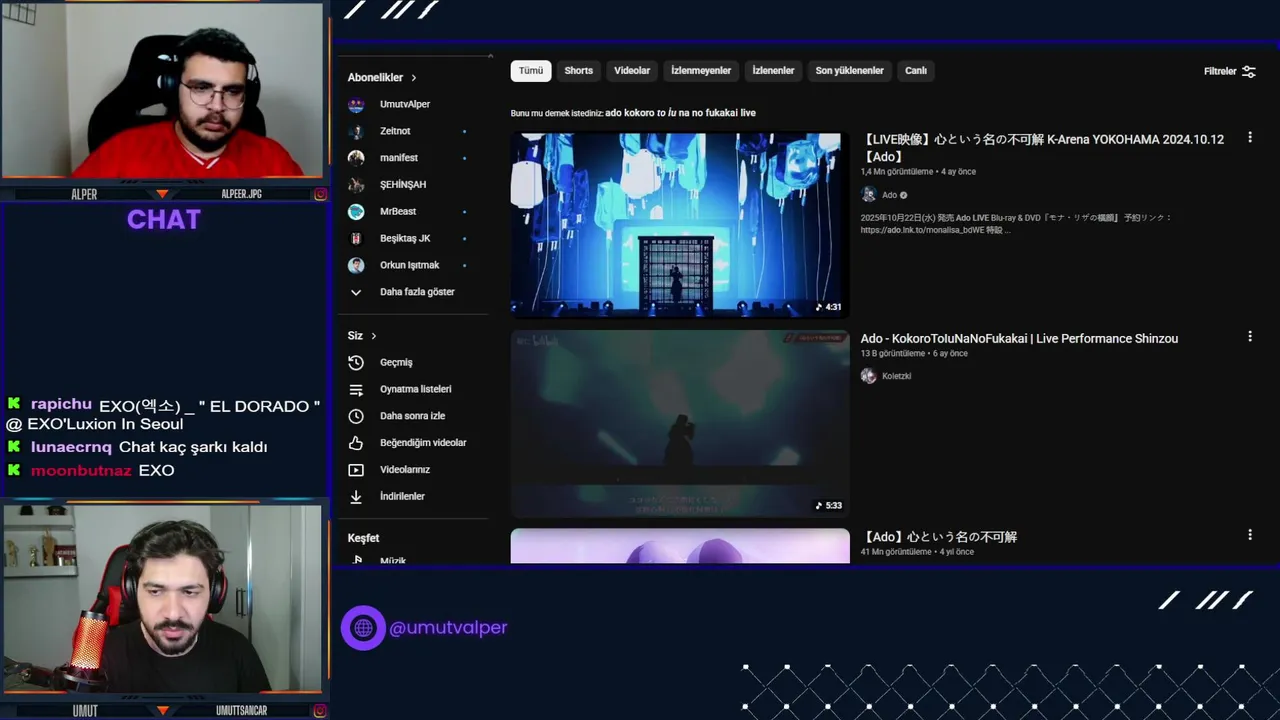
Task: Click the Ado channel avatar under first result
Action: tap(868, 195)
